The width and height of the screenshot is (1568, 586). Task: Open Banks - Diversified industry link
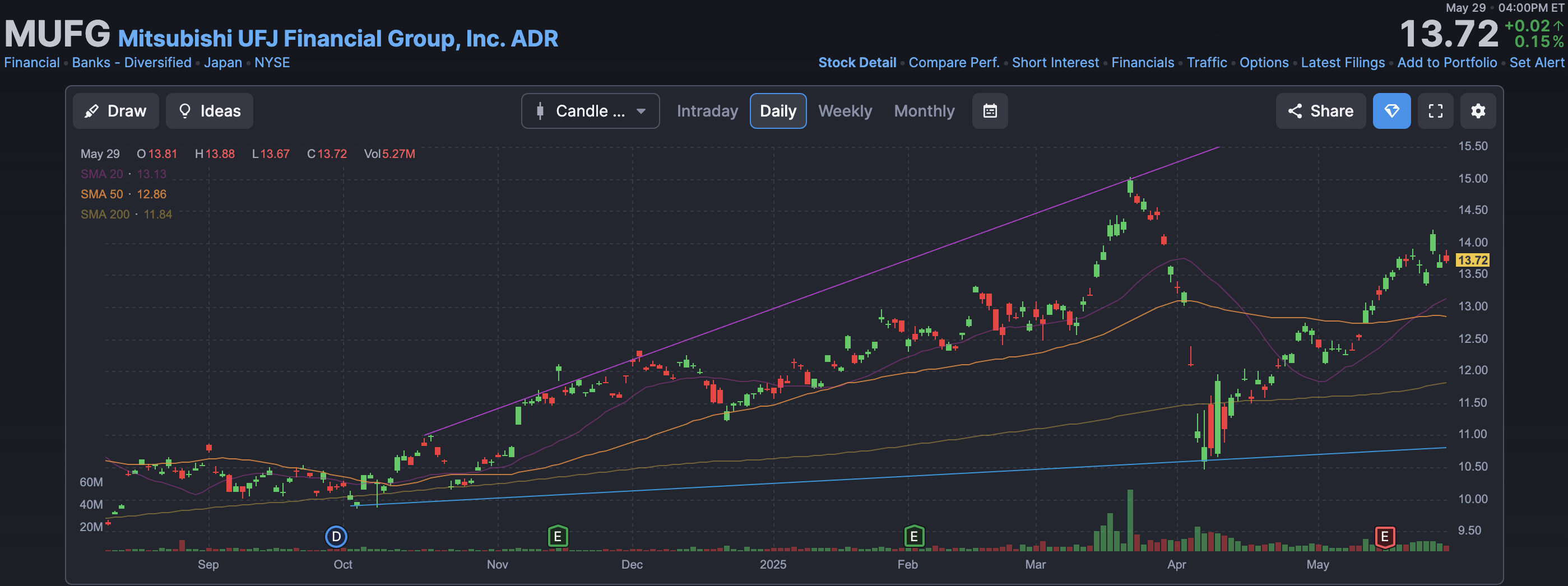132,63
